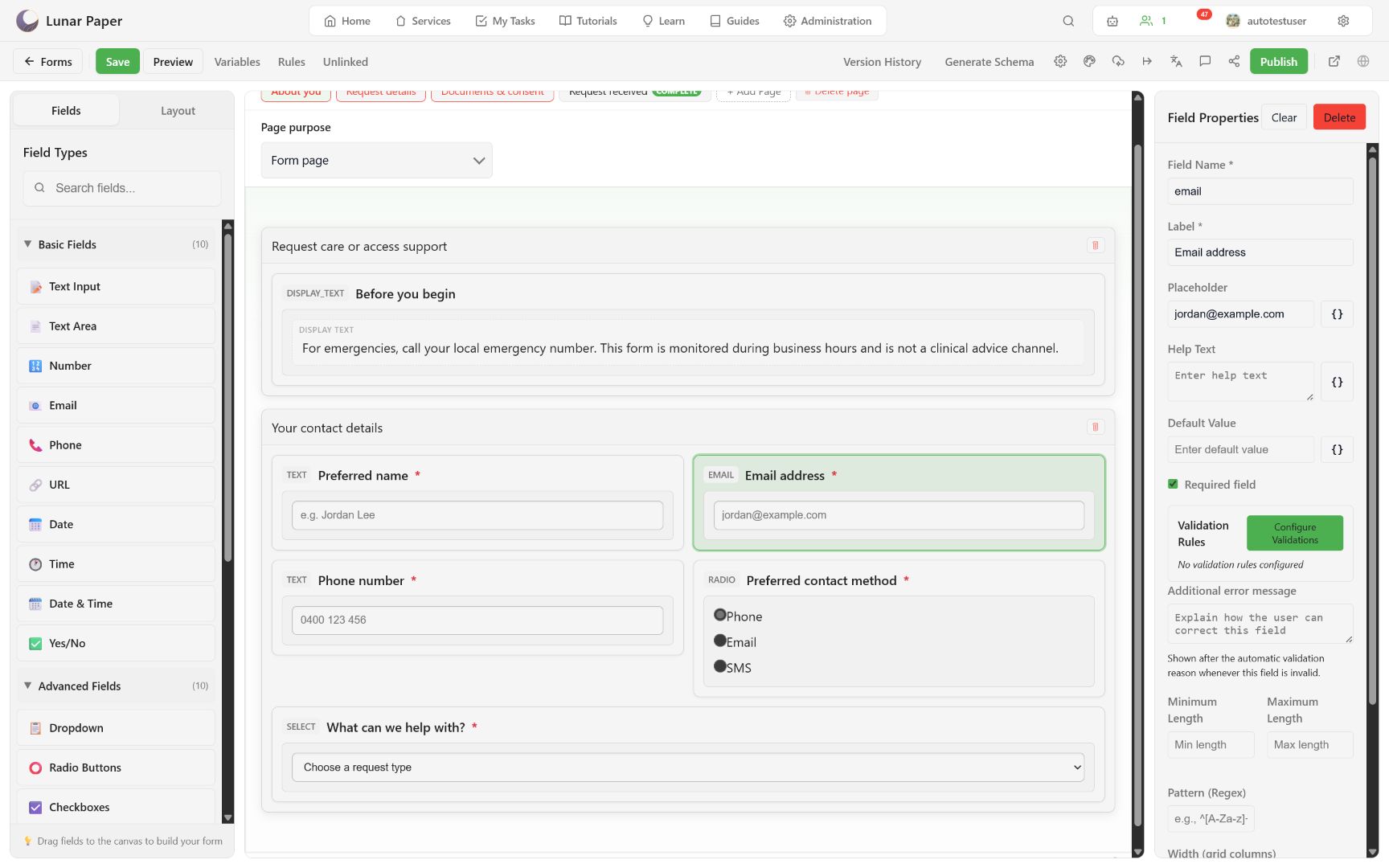Open the comments speech bubble icon

point(1205,61)
